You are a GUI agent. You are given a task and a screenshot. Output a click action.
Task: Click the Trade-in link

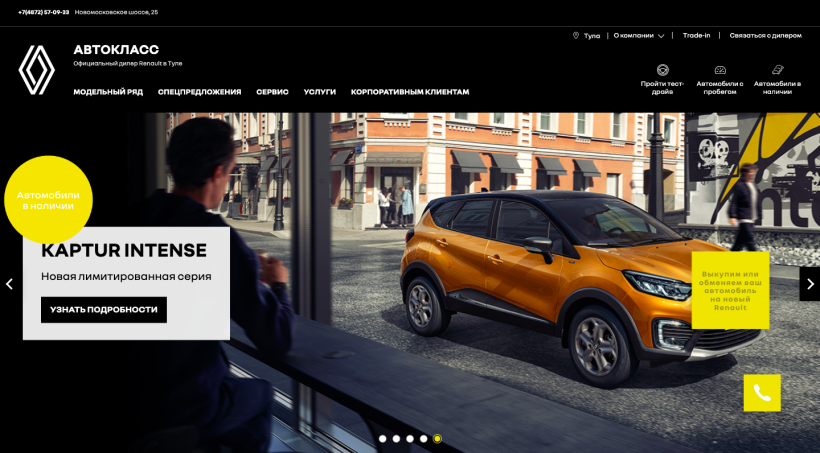point(697,36)
